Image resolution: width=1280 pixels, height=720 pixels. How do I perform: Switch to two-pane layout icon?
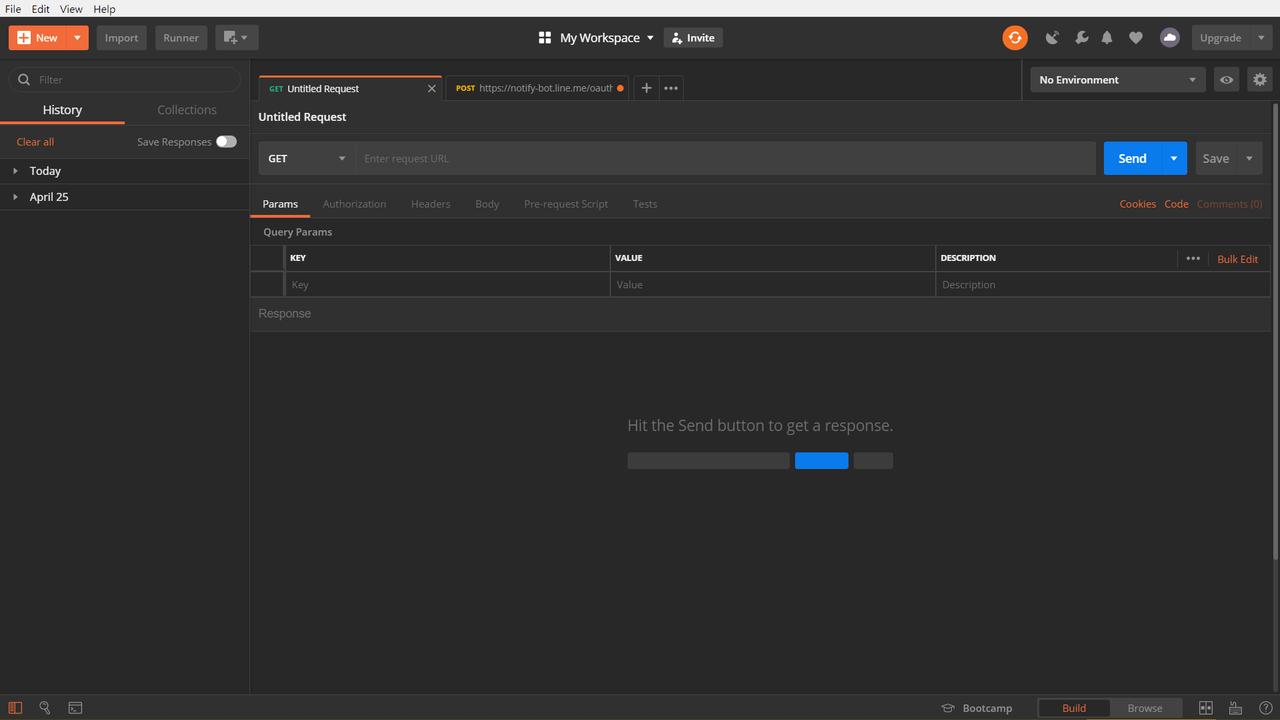(1206, 708)
